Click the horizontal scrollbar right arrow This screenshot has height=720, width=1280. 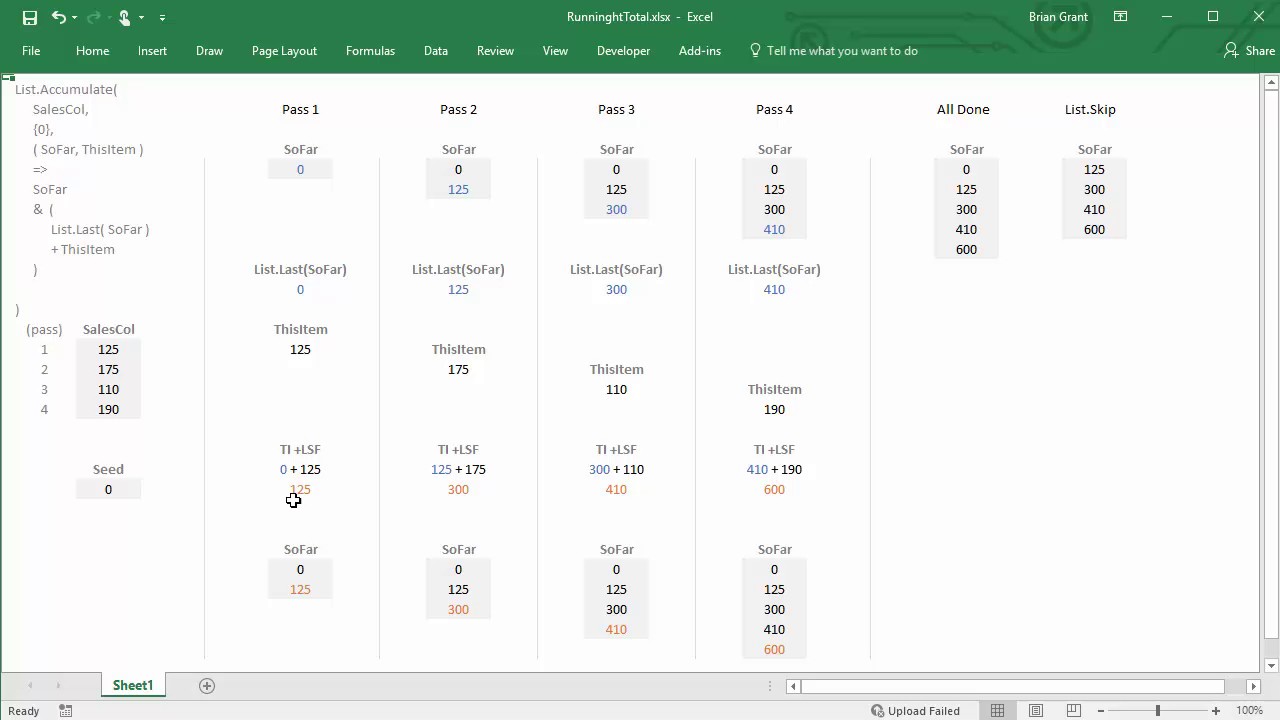[1253, 686]
